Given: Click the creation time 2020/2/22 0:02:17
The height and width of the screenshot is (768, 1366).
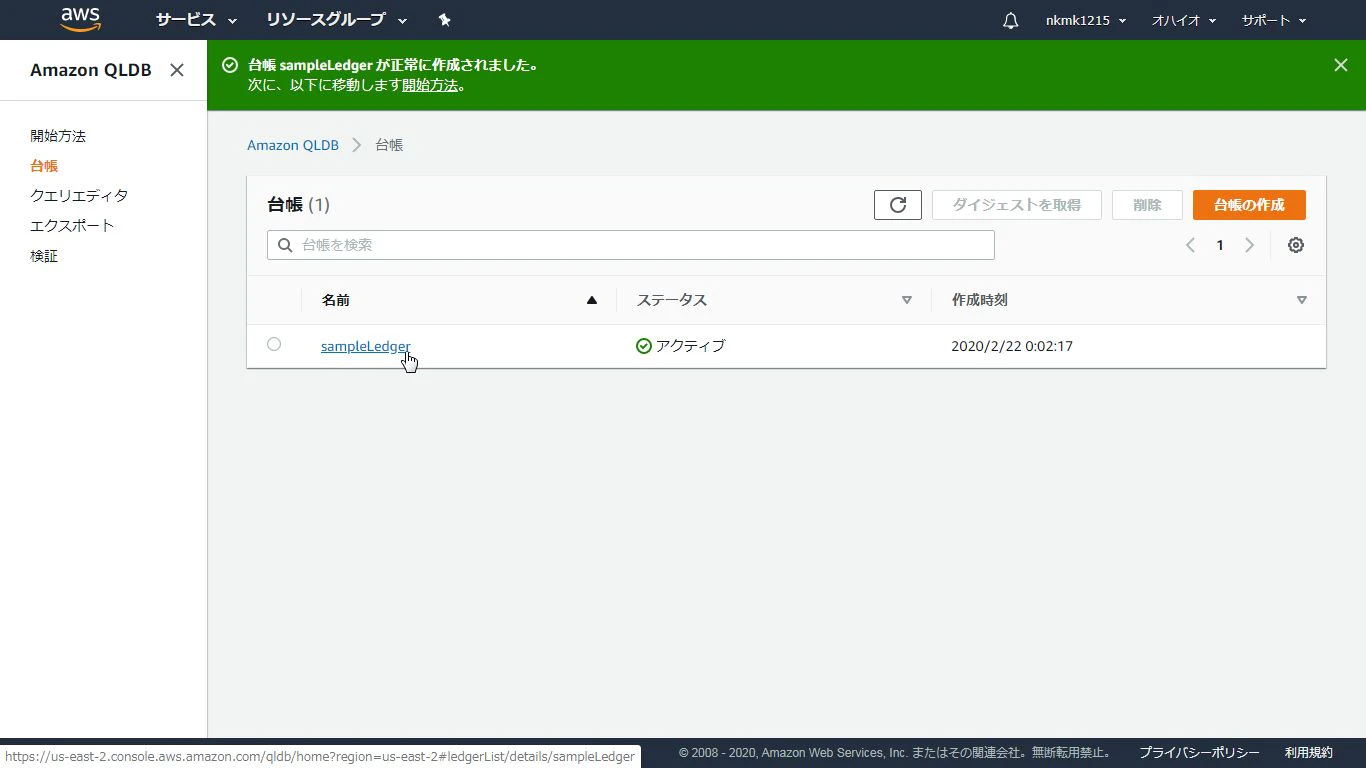Looking at the screenshot, I should point(1012,346).
